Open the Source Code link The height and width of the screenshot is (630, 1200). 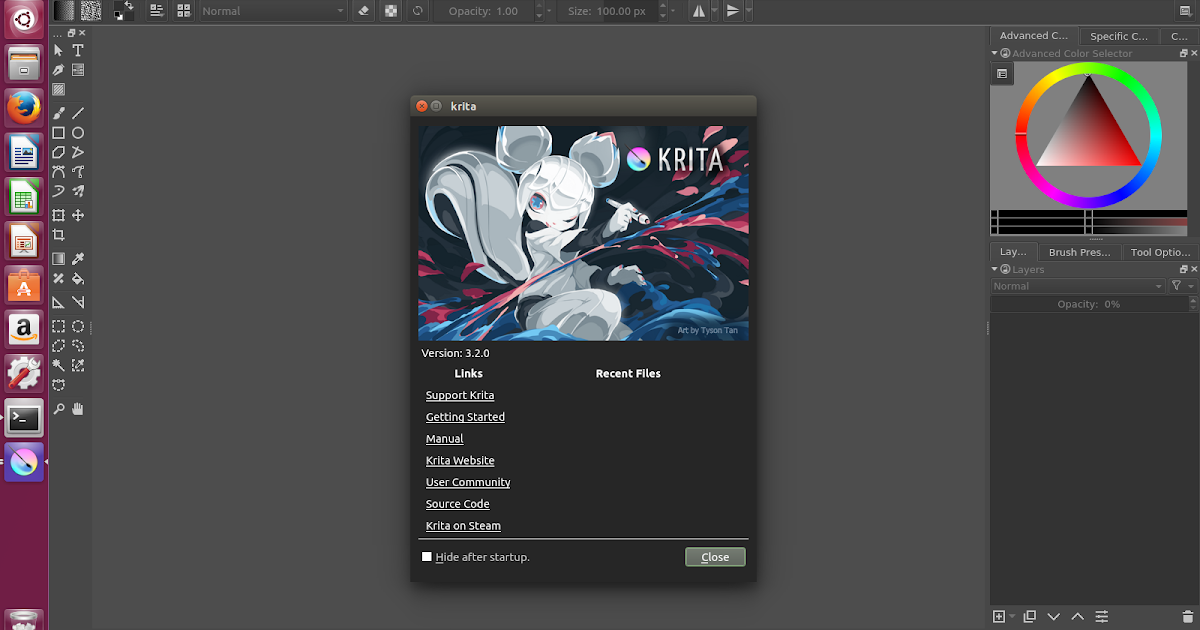(458, 504)
